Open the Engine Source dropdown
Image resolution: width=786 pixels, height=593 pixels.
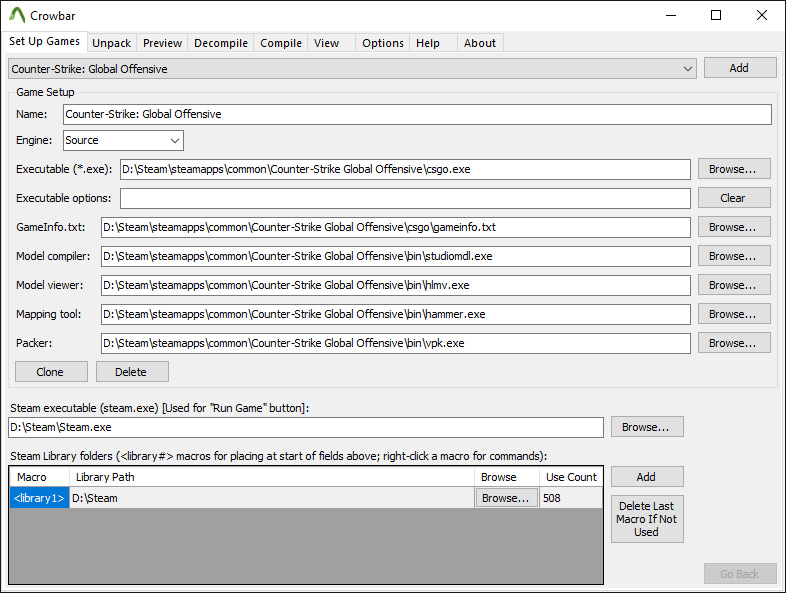tap(123, 140)
